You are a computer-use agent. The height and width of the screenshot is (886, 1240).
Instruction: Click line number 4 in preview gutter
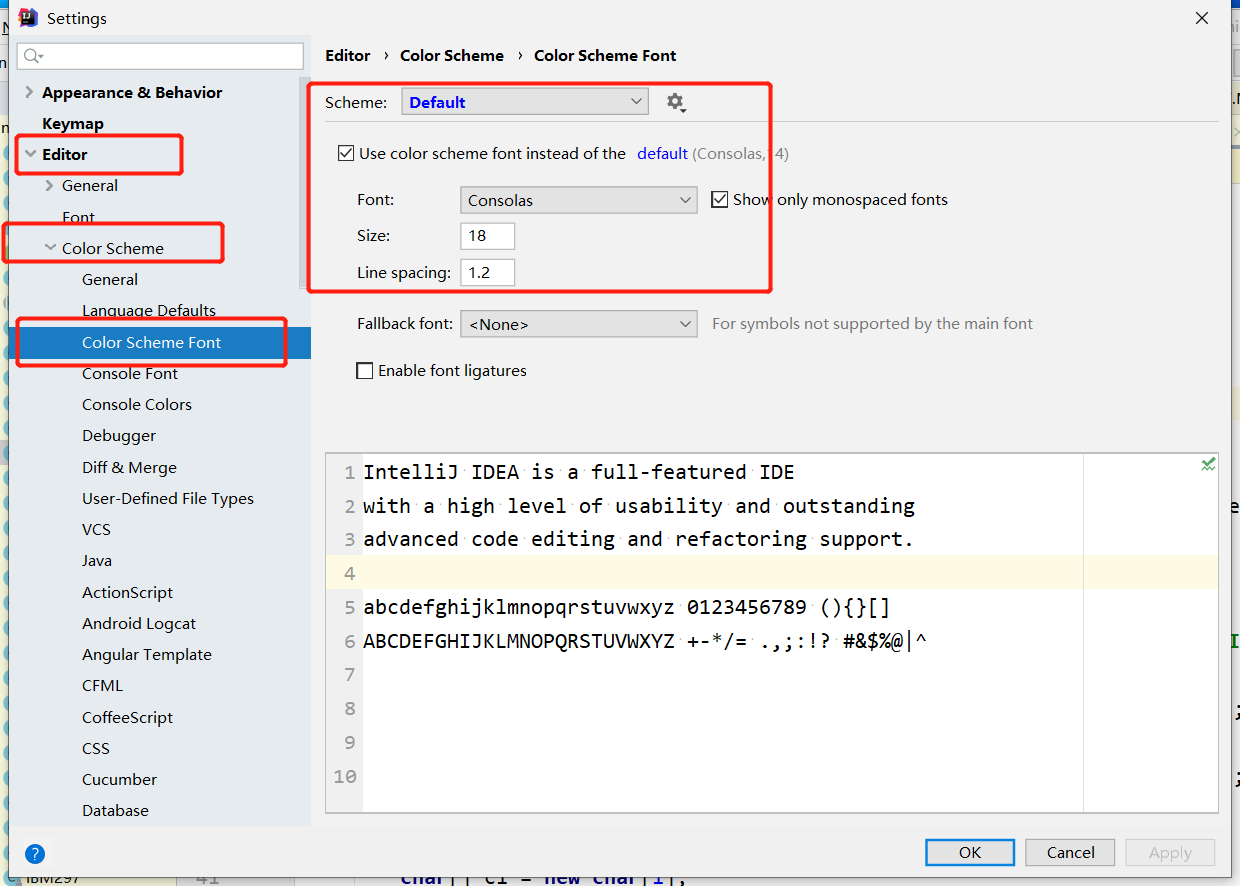click(350, 573)
